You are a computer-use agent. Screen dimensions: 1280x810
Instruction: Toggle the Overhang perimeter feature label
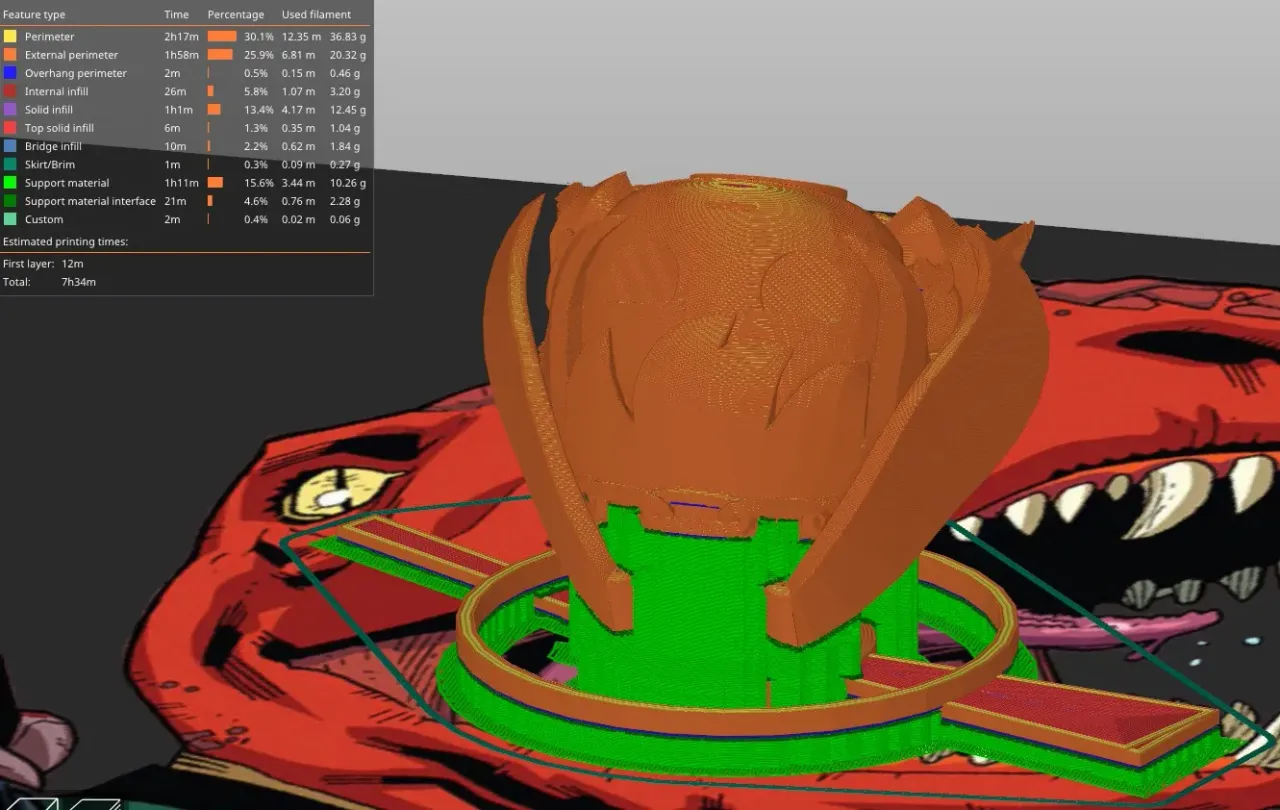pyautogui.click(x=76, y=73)
